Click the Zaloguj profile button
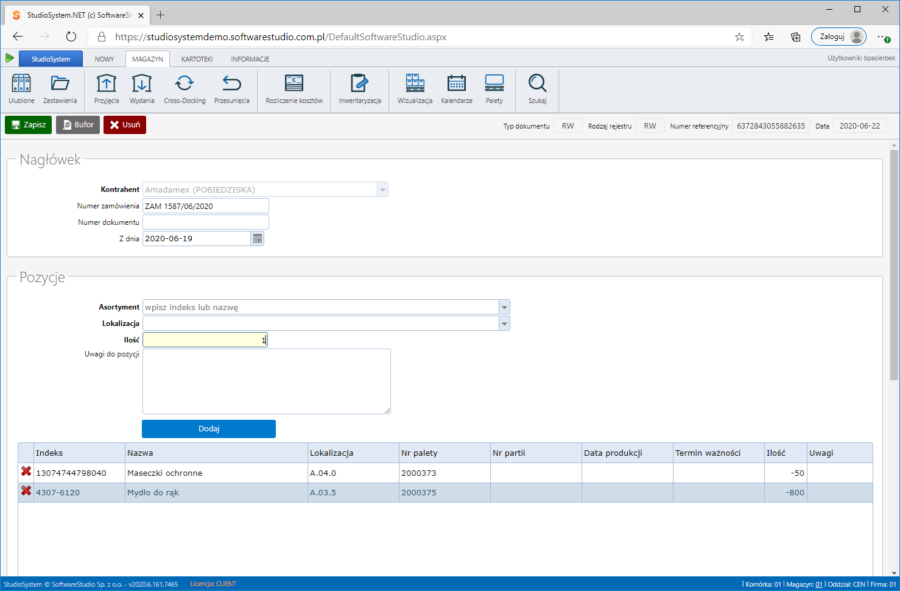Image resolution: width=900 pixels, height=591 pixels. (839, 37)
